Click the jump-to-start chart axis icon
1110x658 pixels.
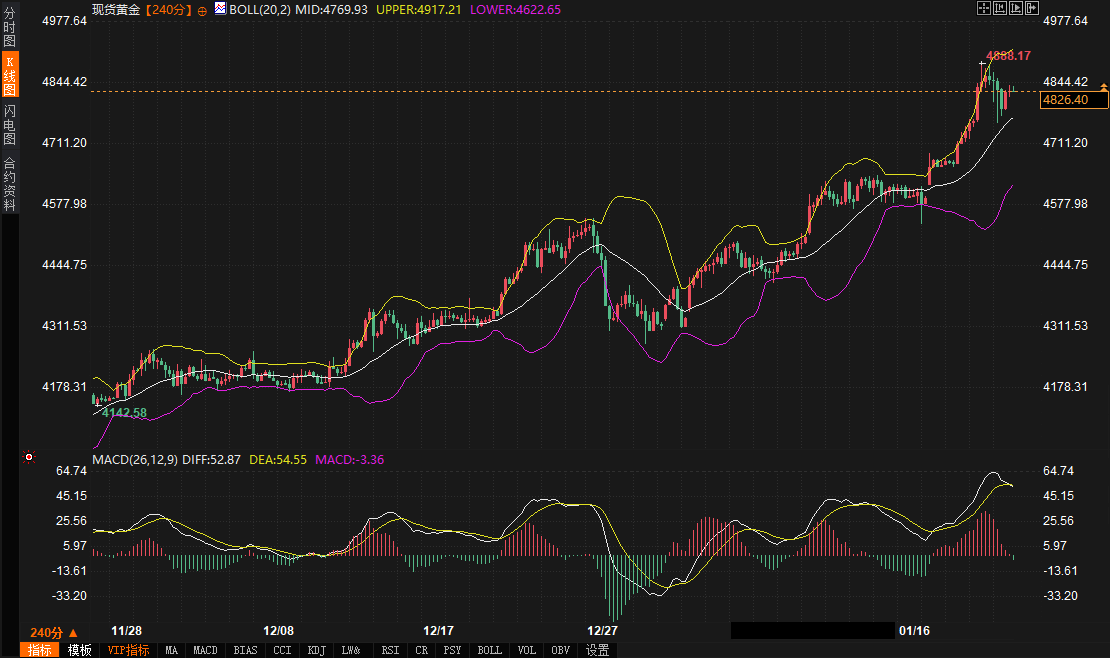pos(999,8)
